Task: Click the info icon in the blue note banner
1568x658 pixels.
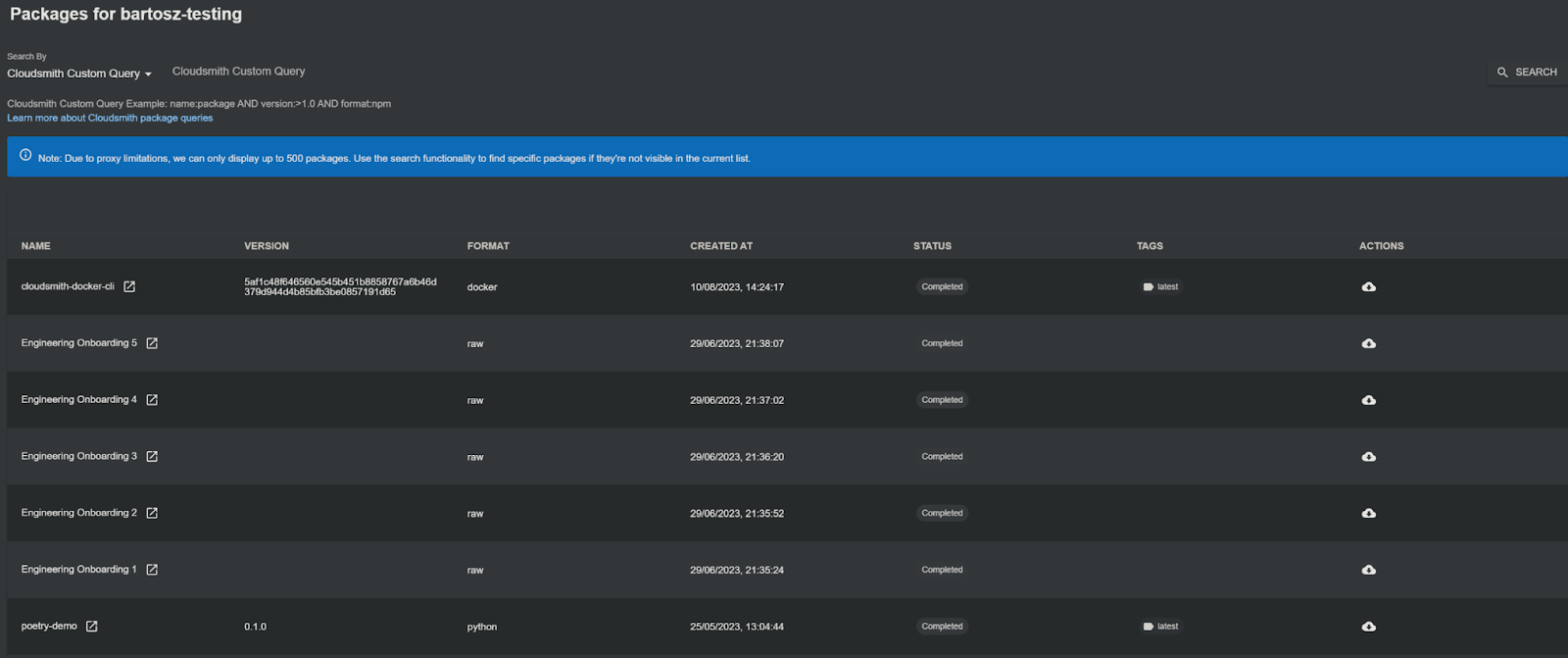Action: click(x=25, y=155)
